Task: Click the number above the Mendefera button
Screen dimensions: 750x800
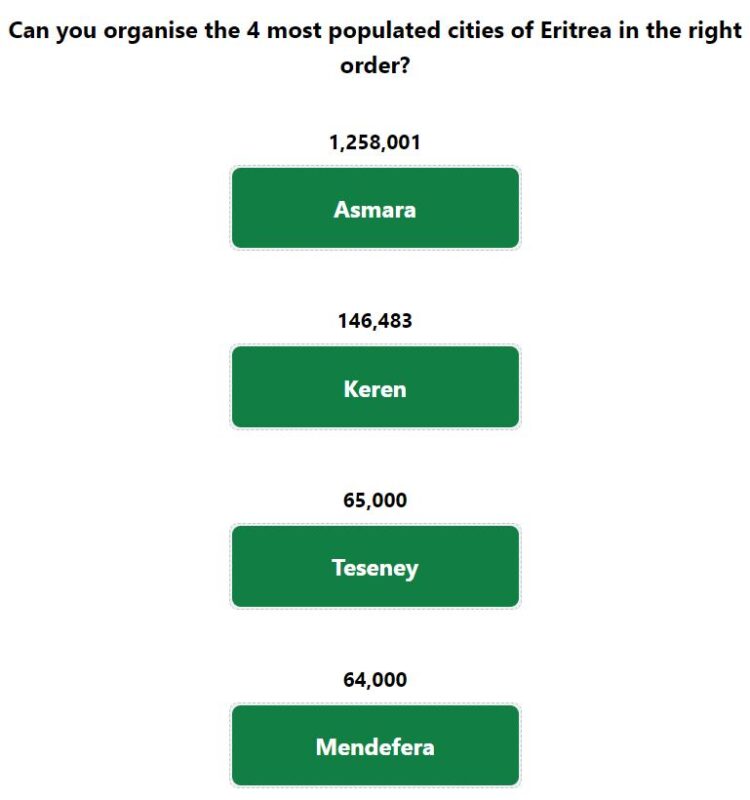Action: coord(375,680)
